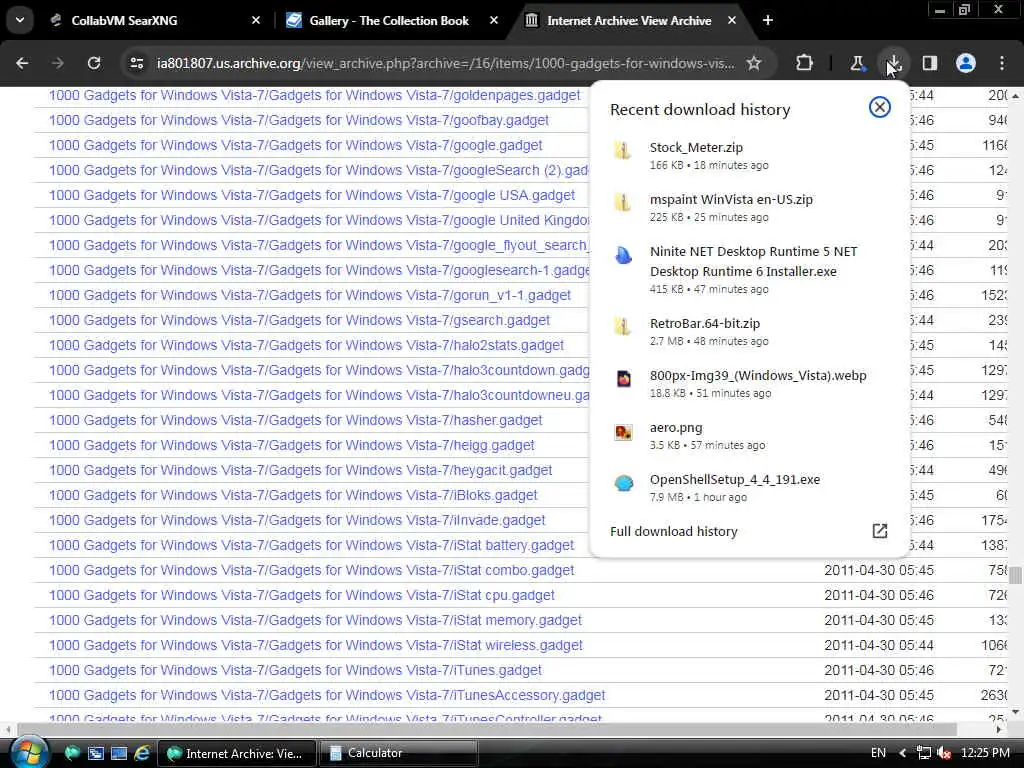Open the profile avatar menu
The height and width of the screenshot is (768, 1024).
966,63
